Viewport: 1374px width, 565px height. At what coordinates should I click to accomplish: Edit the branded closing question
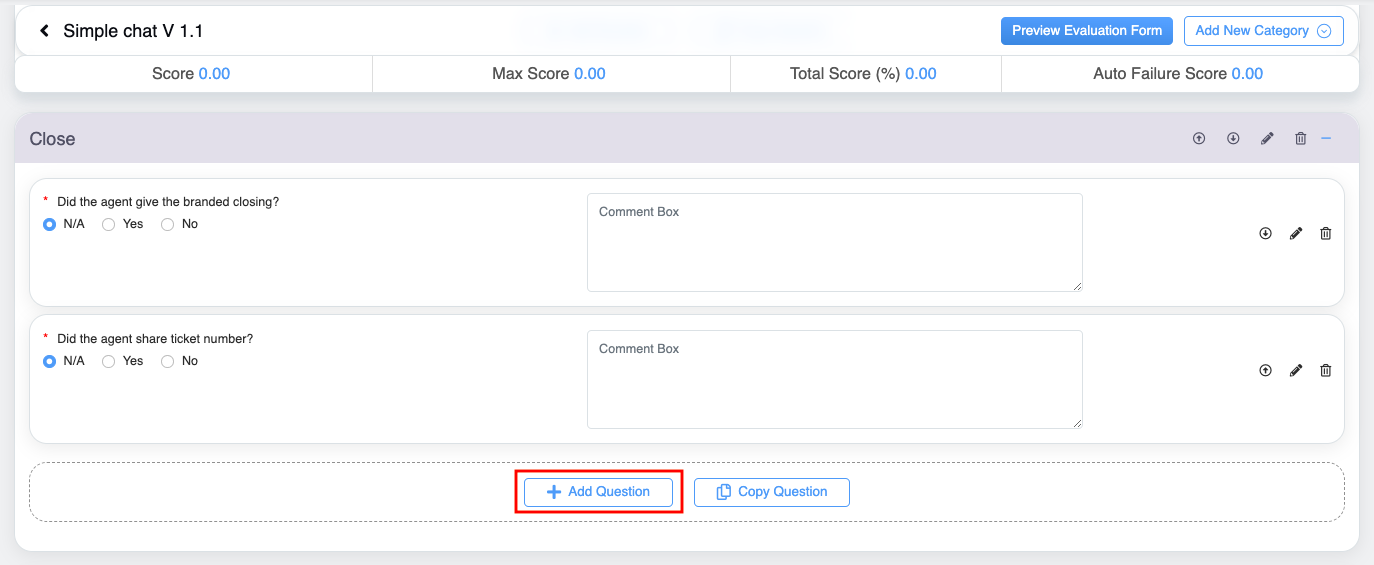[x=1296, y=234]
